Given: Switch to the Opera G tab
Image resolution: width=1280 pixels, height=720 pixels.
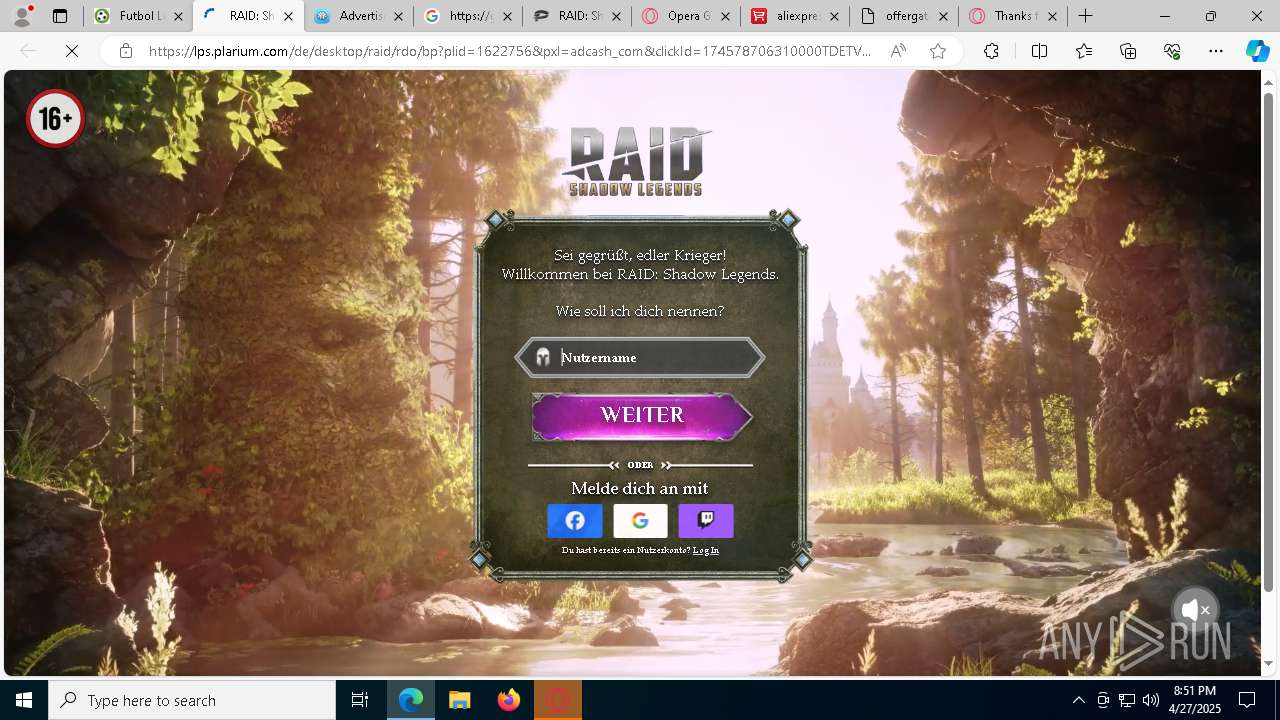Looking at the screenshot, I should [x=688, y=16].
